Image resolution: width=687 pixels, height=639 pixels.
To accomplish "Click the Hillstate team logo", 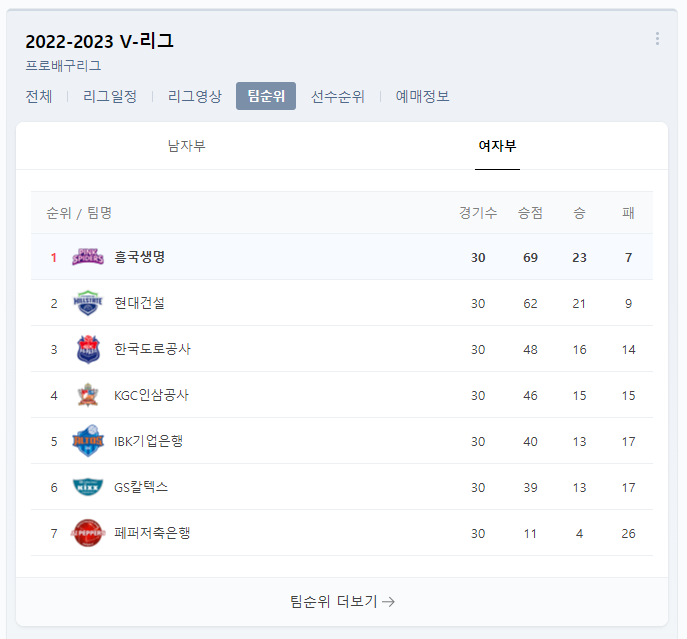I will (x=88, y=303).
